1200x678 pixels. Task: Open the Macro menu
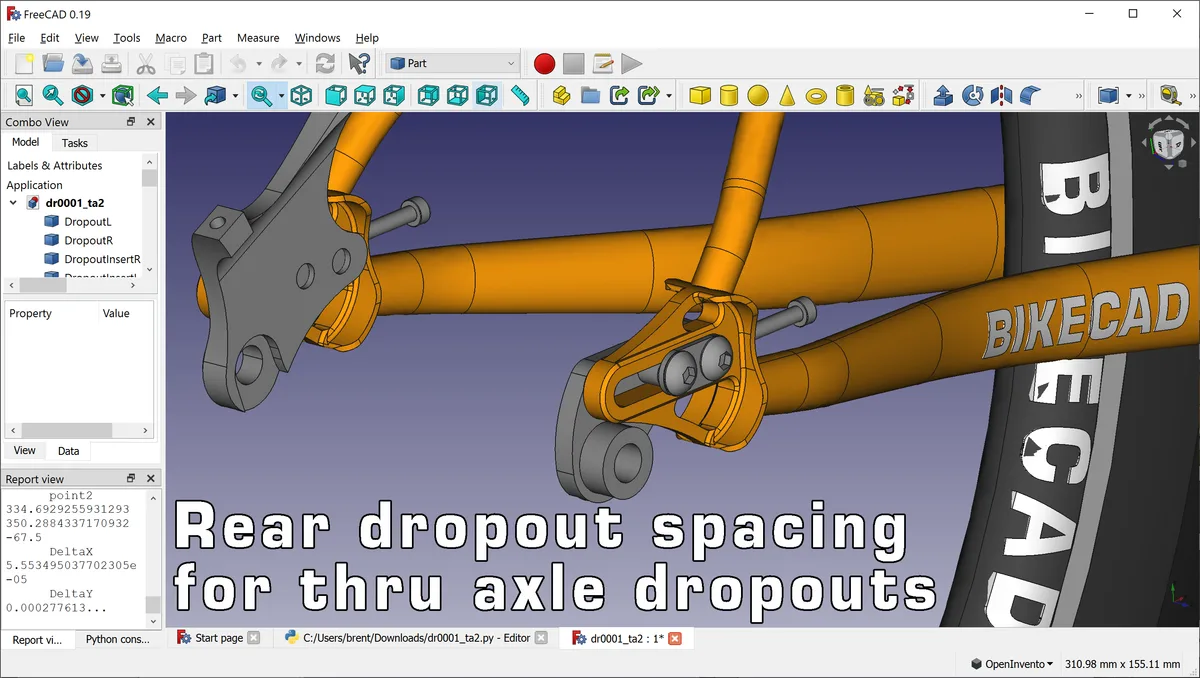[171, 38]
